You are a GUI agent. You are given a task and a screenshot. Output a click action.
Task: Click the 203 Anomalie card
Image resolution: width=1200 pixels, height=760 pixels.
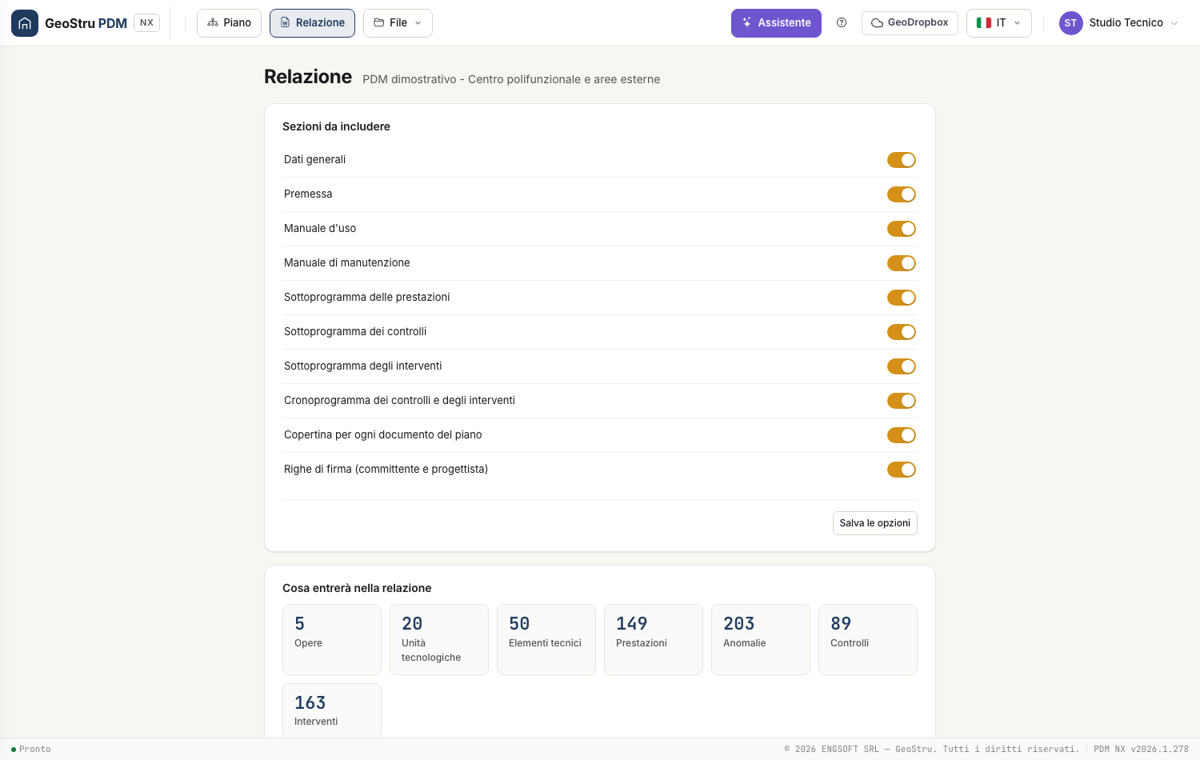click(761, 639)
